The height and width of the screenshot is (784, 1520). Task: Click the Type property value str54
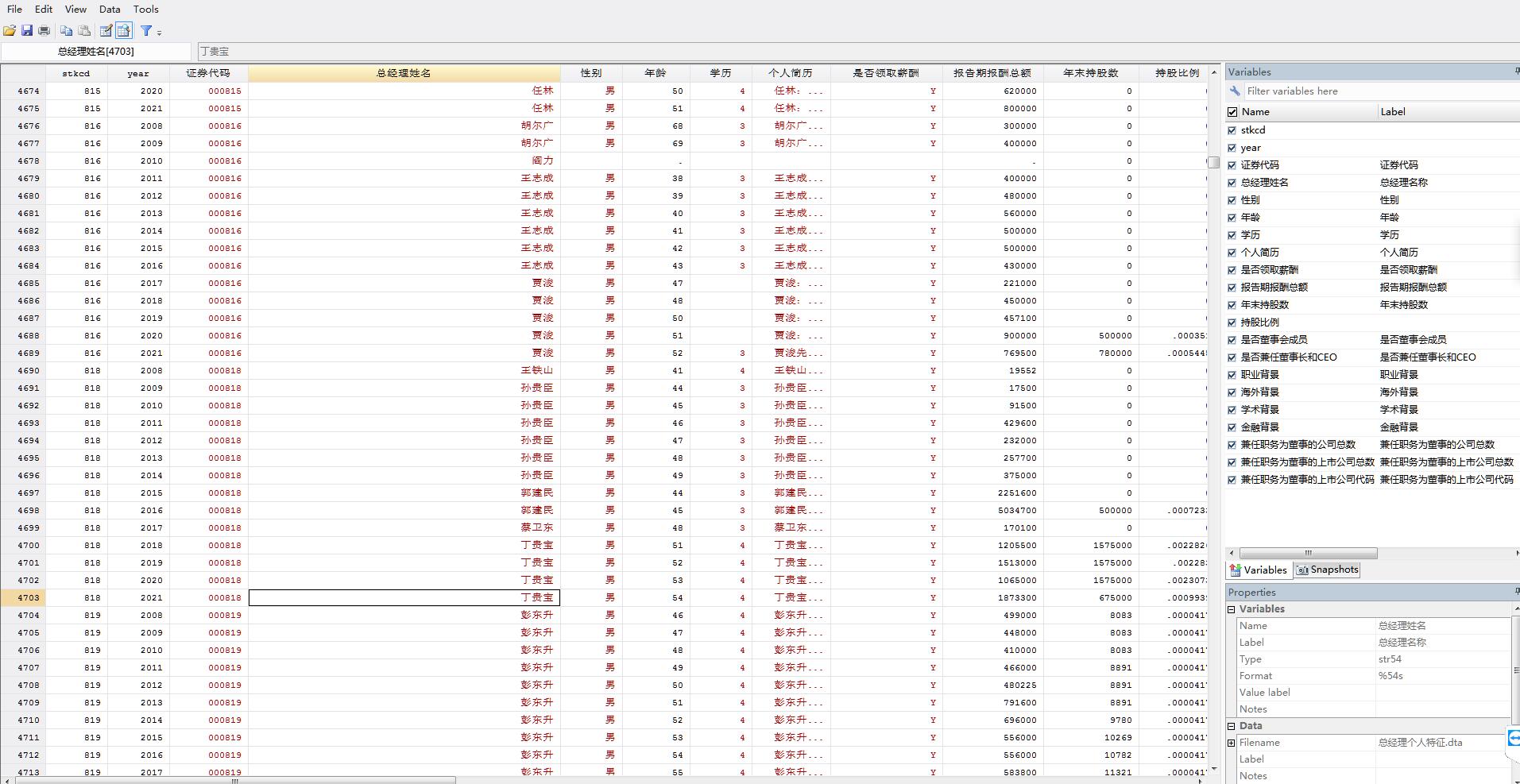(x=1444, y=659)
